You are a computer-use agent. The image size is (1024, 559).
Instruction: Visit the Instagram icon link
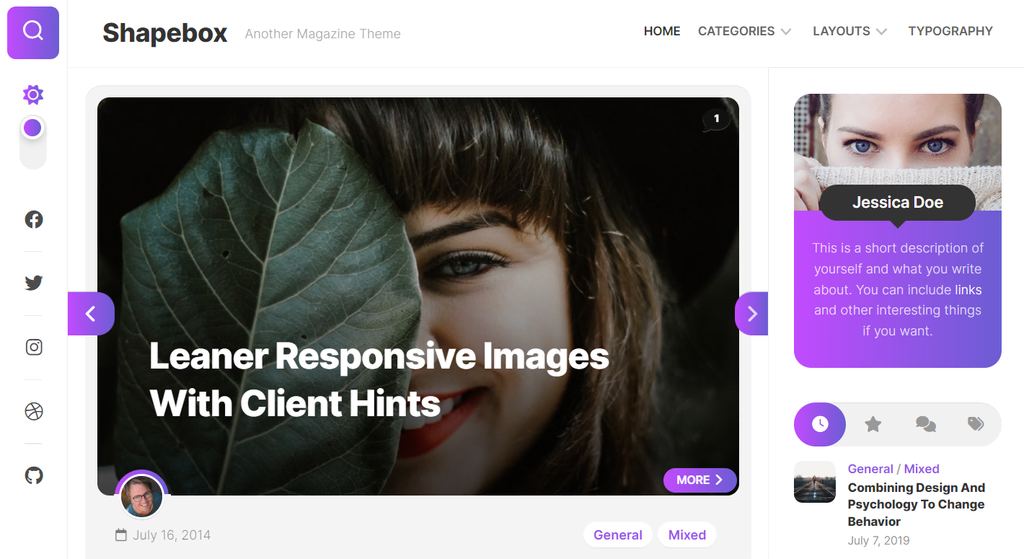[x=34, y=347]
